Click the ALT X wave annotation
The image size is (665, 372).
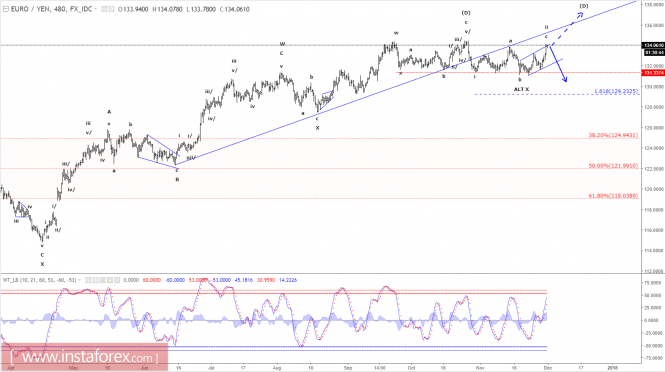click(x=521, y=89)
